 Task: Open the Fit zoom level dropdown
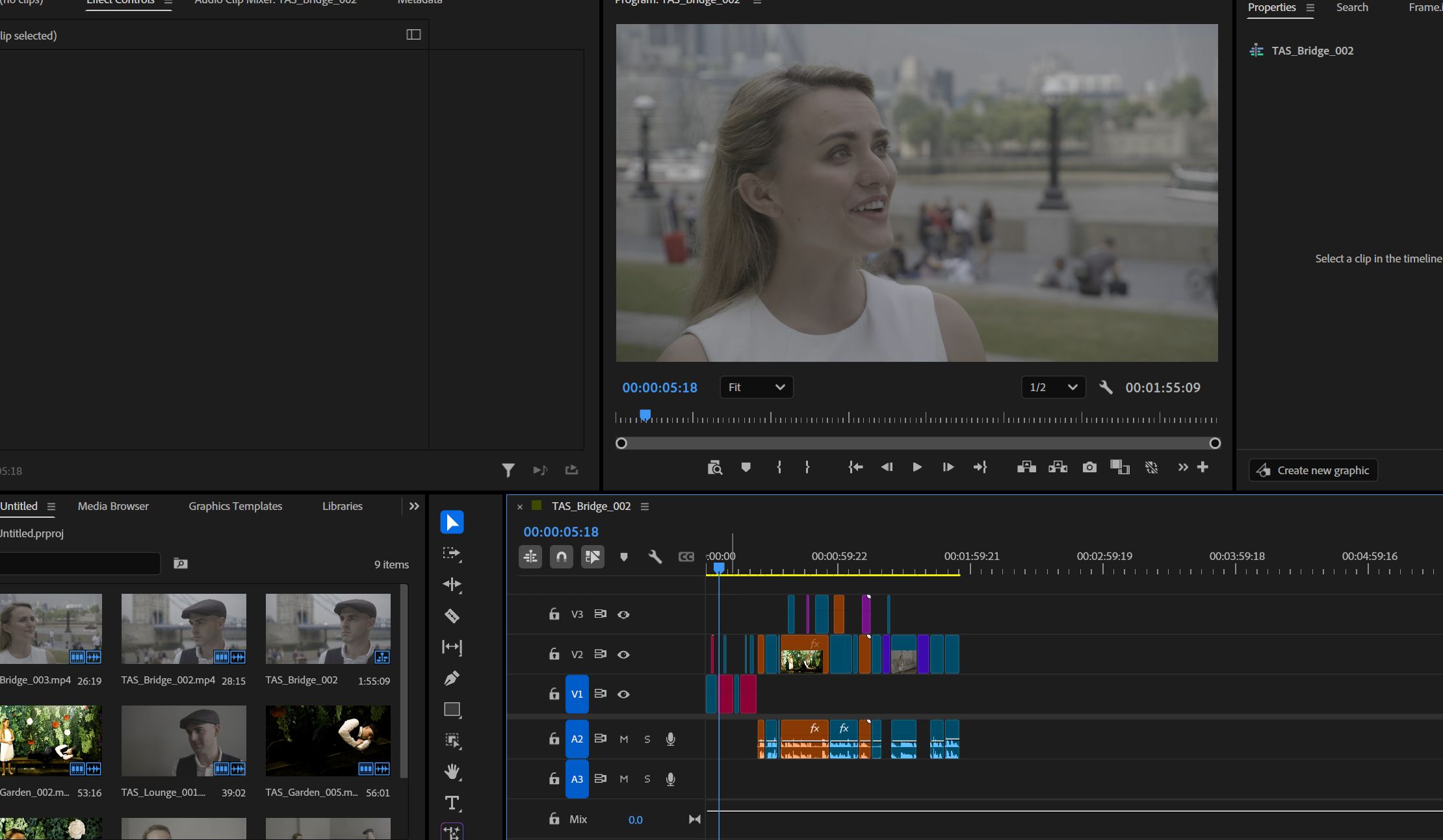[x=757, y=387]
